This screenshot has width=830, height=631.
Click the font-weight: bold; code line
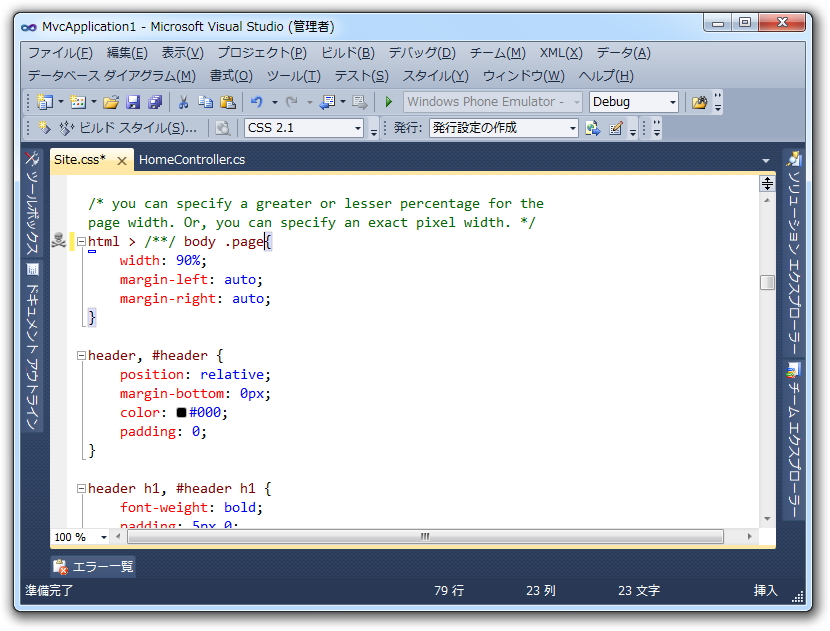pyautogui.click(x=191, y=507)
